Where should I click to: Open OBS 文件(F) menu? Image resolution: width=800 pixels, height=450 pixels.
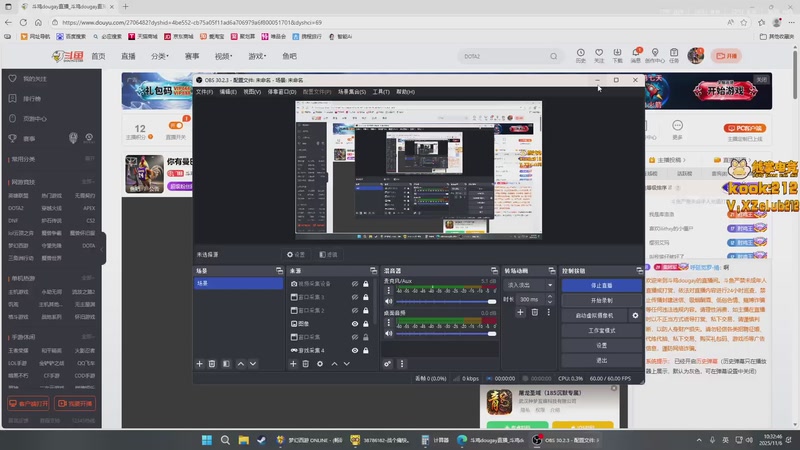click(x=205, y=92)
